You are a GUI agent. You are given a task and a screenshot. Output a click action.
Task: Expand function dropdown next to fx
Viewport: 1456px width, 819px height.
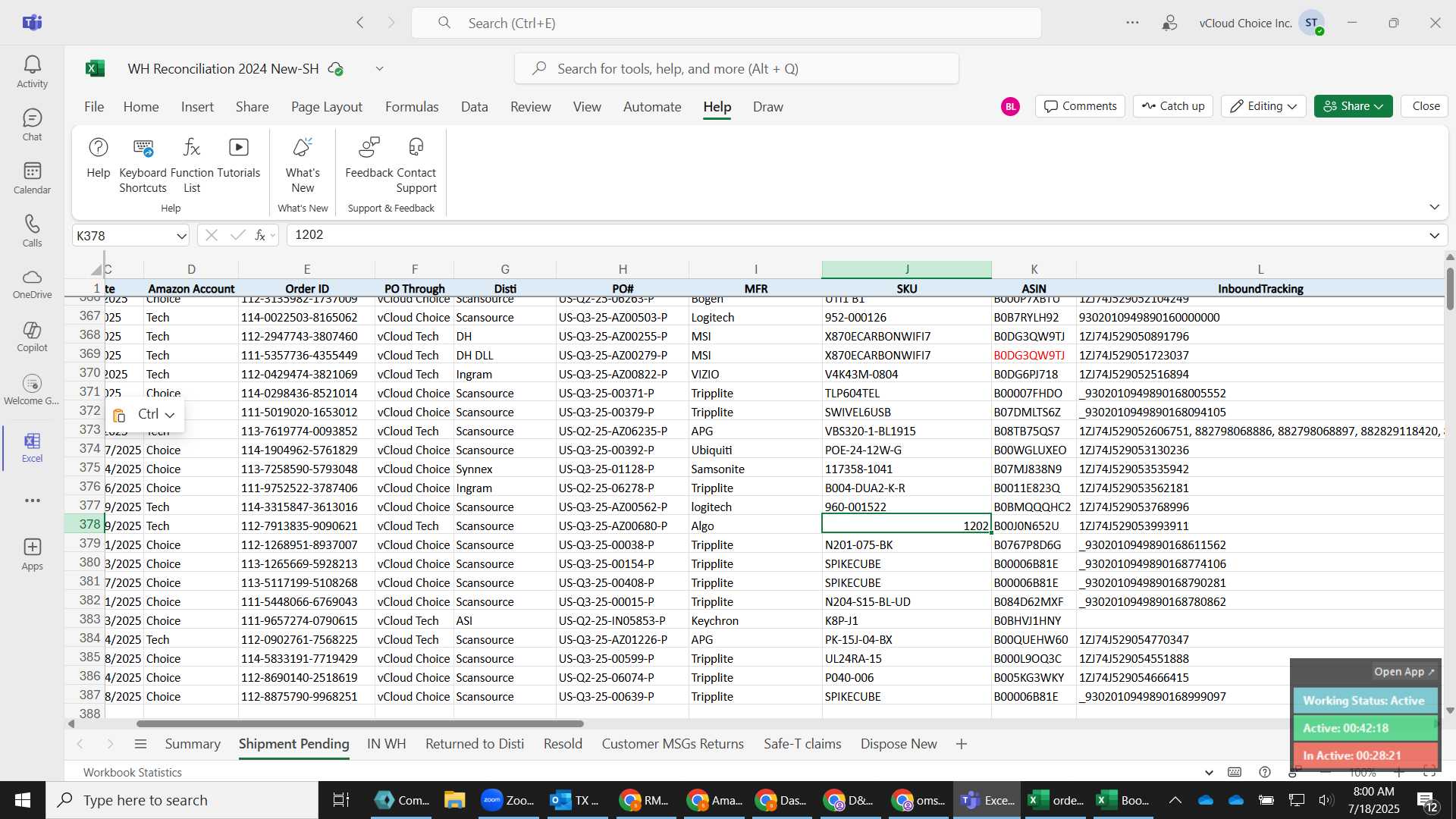tap(273, 235)
